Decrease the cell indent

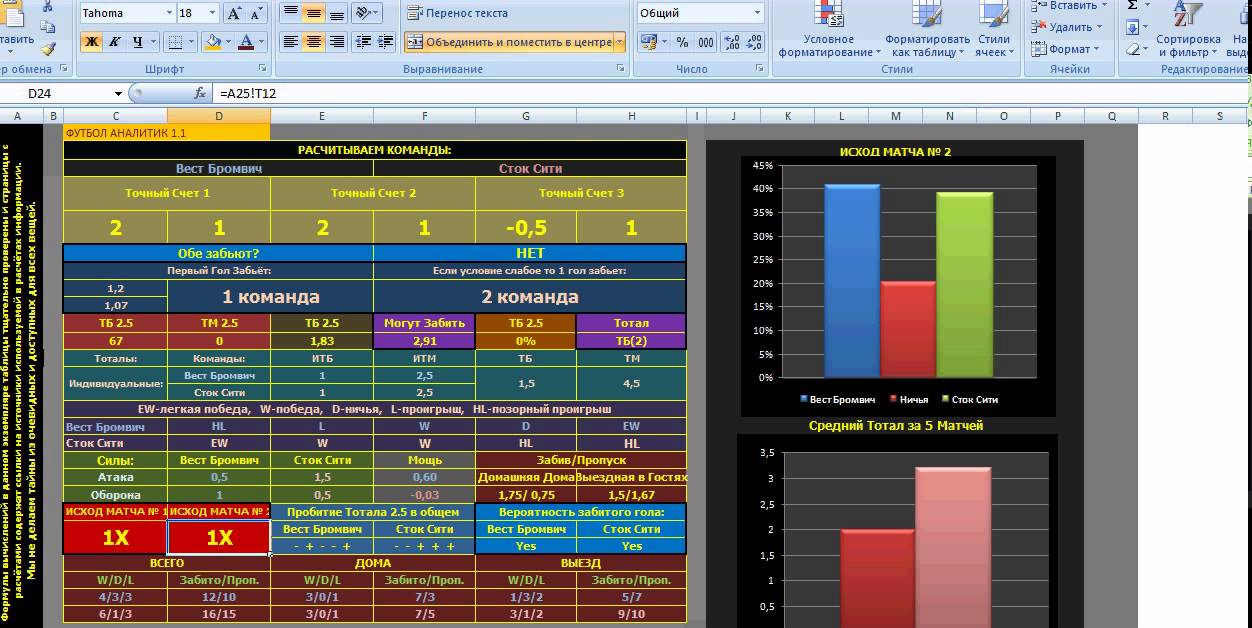click(363, 42)
